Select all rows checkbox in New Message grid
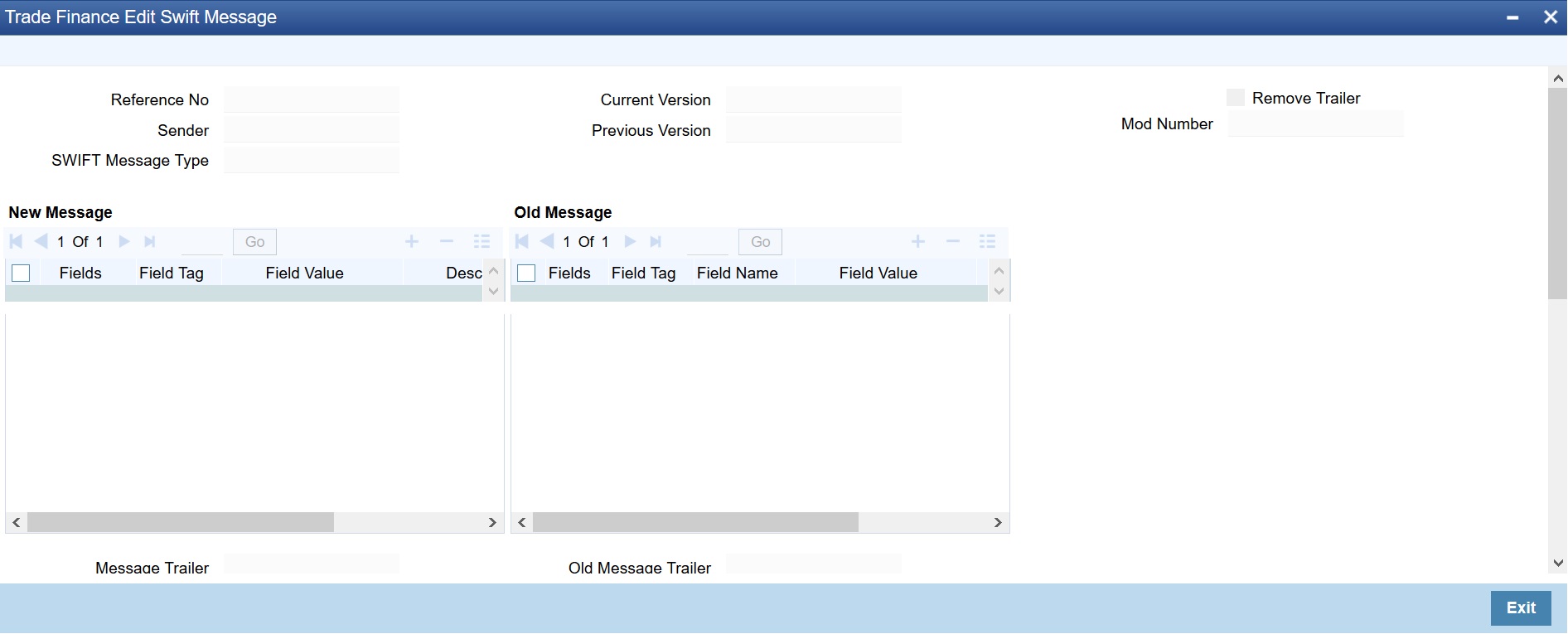The image size is (1568, 634). coord(21,273)
